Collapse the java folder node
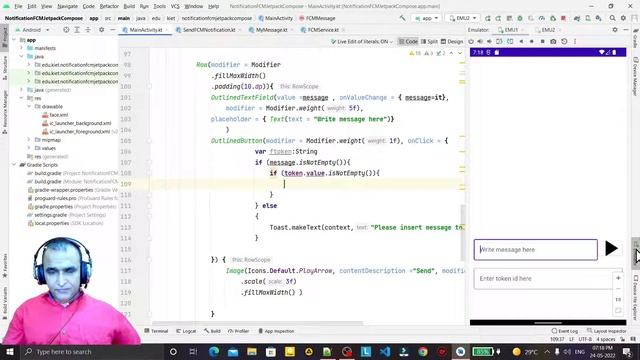Viewport: 640px width, 360px height. [x=22, y=56]
